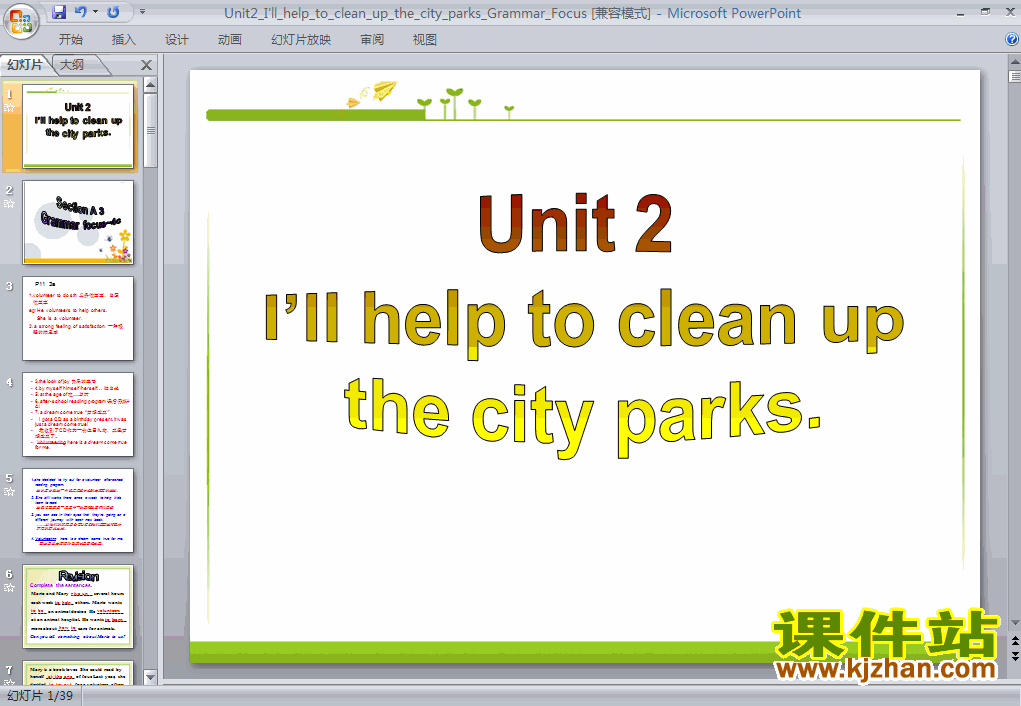This screenshot has width=1021, height=706.
Task: Open the 设计 ribbon tab
Action: [176, 40]
